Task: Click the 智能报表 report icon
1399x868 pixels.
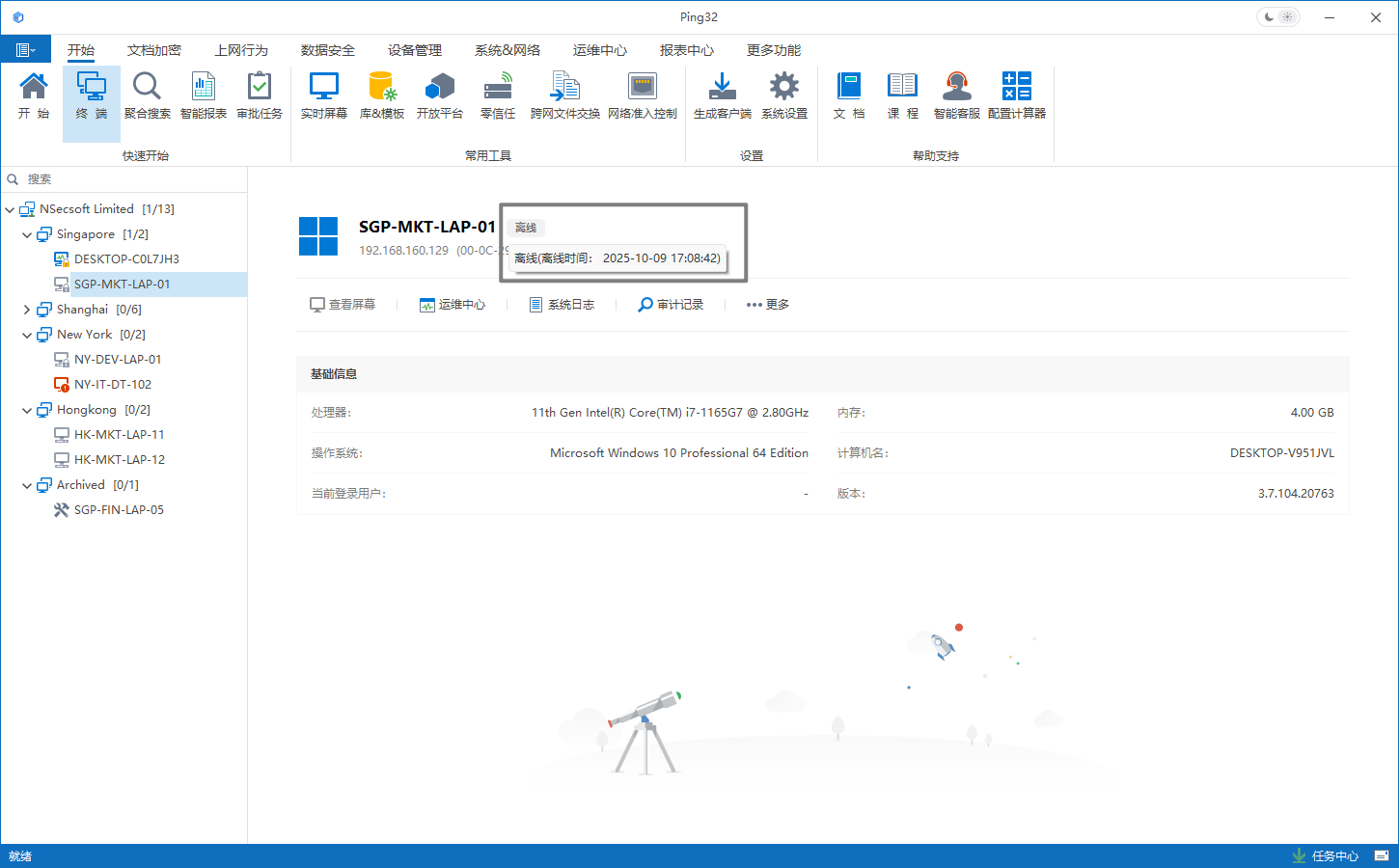Action: coord(203,95)
